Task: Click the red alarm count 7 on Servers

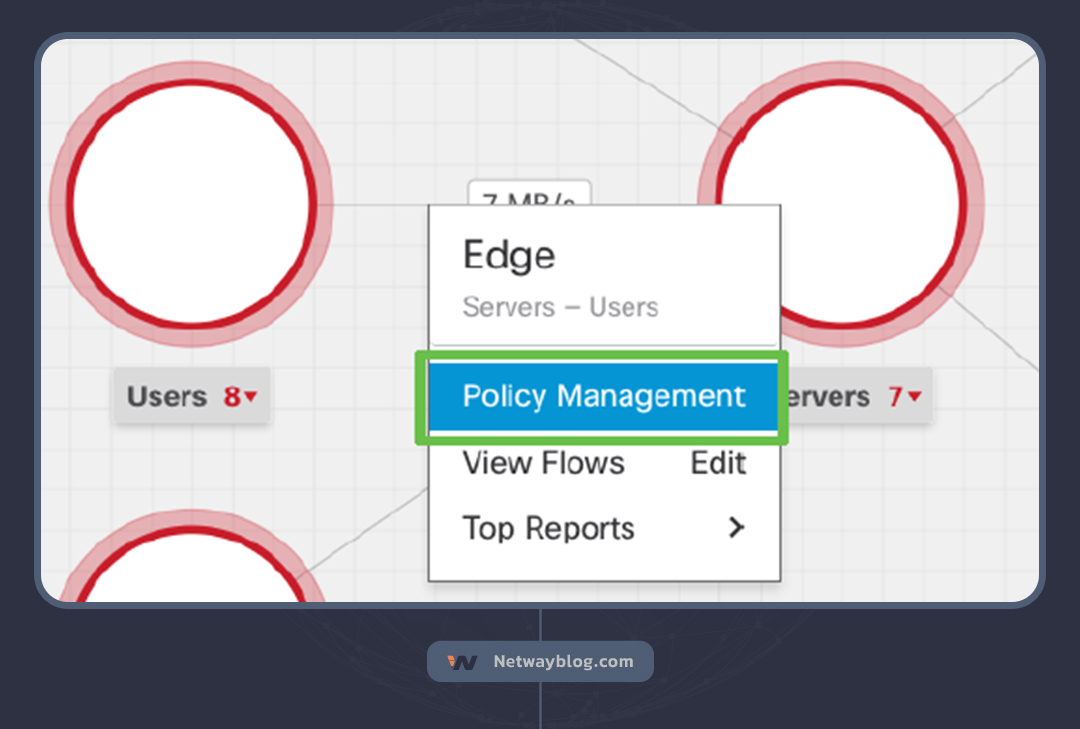Action: (x=895, y=397)
